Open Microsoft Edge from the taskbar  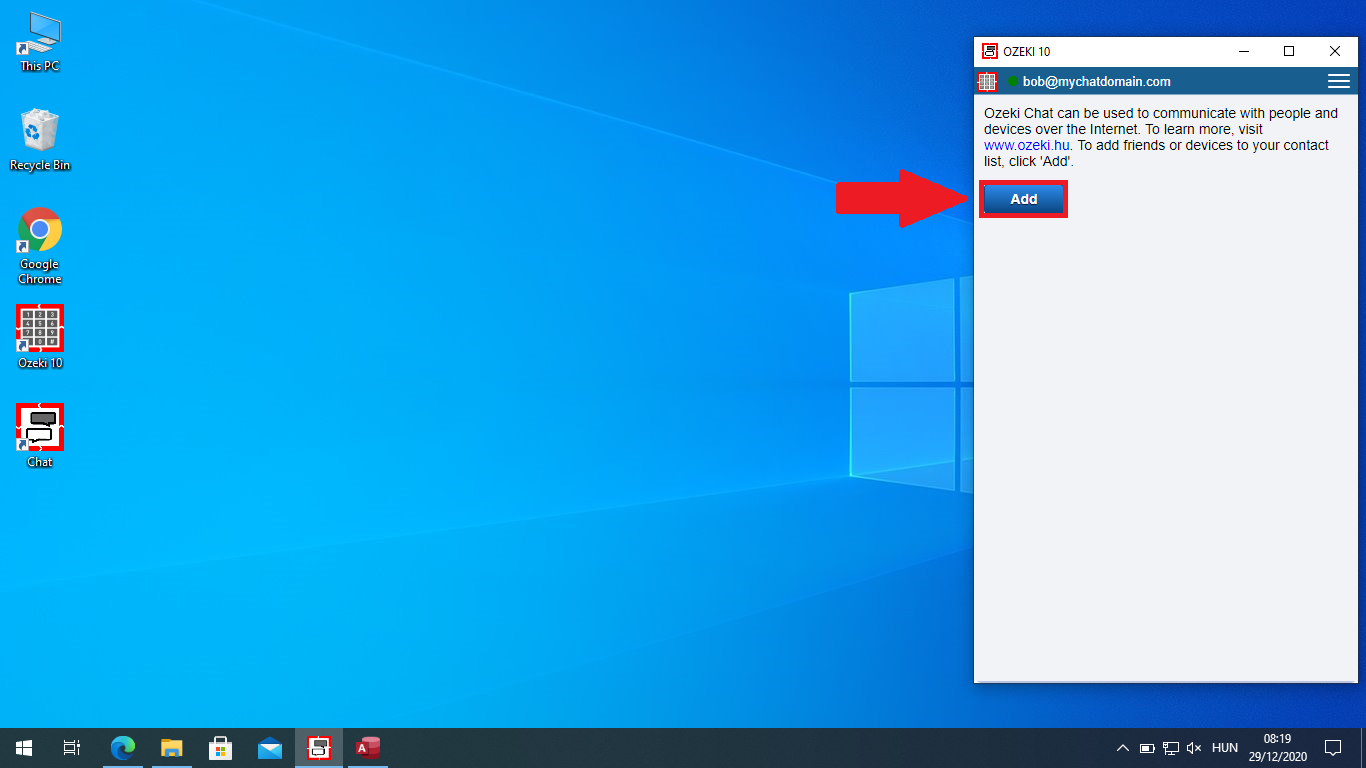(123, 747)
